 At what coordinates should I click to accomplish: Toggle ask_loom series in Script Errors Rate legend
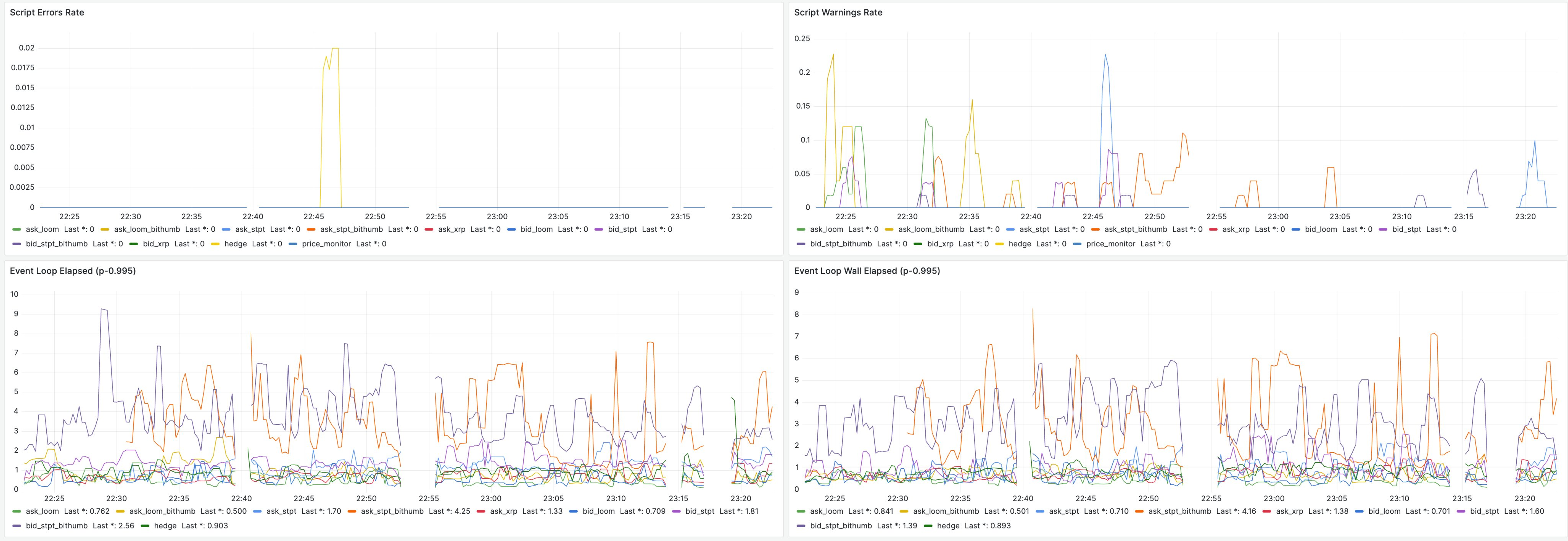tap(42, 230)
